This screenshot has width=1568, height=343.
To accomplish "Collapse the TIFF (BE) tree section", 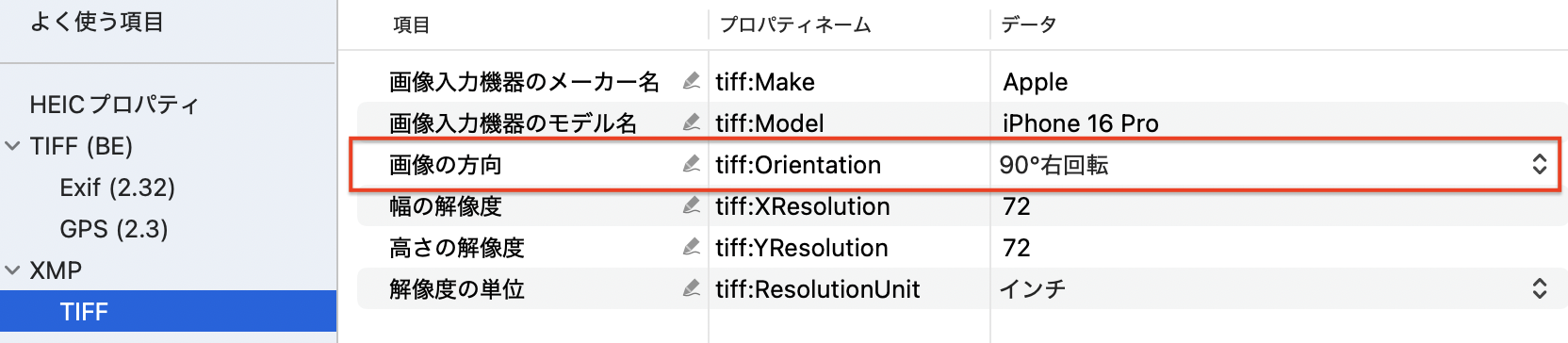I will pyautogui.click(x=12, y=146).
